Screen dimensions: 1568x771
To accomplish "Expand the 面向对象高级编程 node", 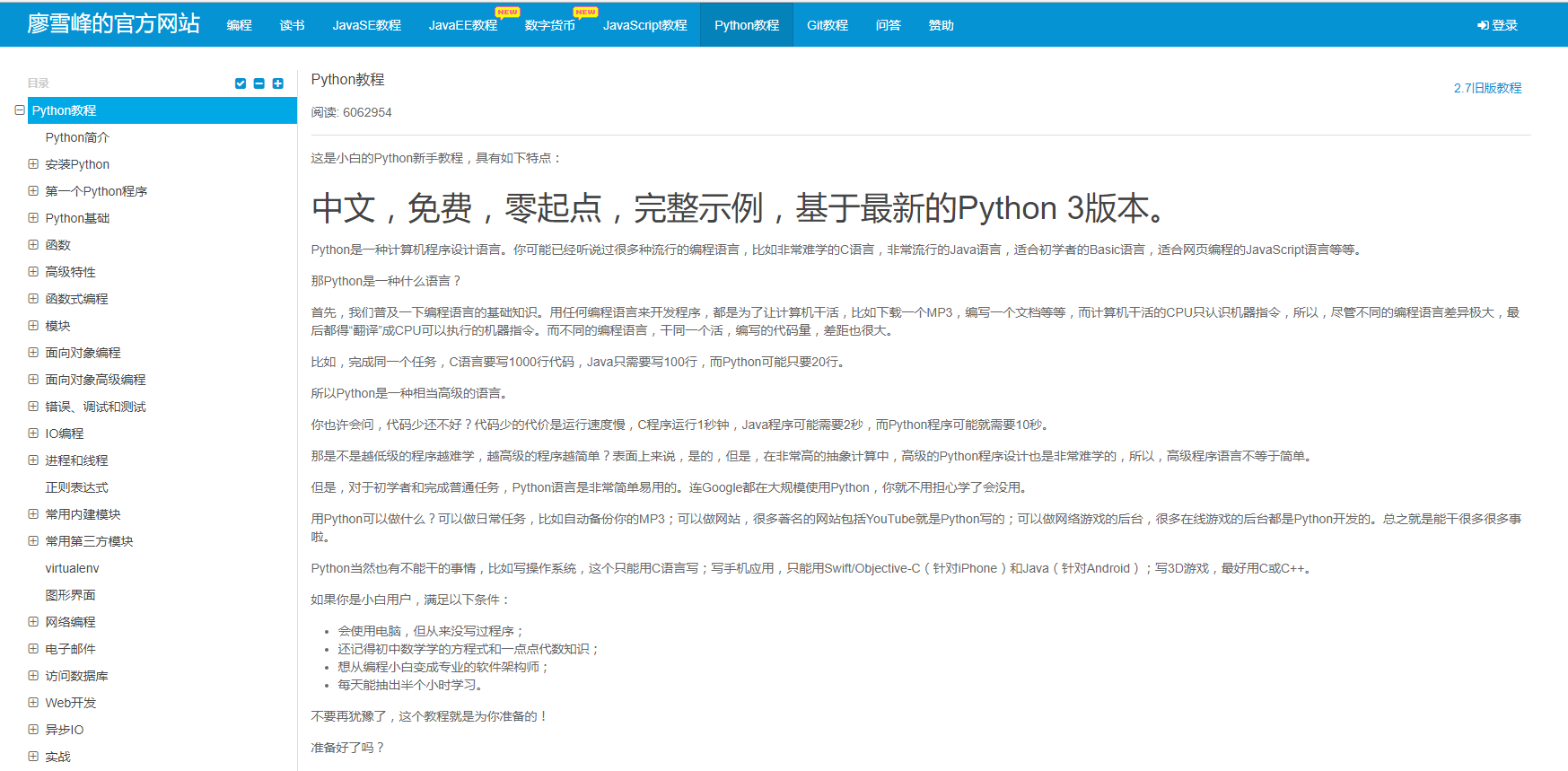I will click(x=33, y=380).
